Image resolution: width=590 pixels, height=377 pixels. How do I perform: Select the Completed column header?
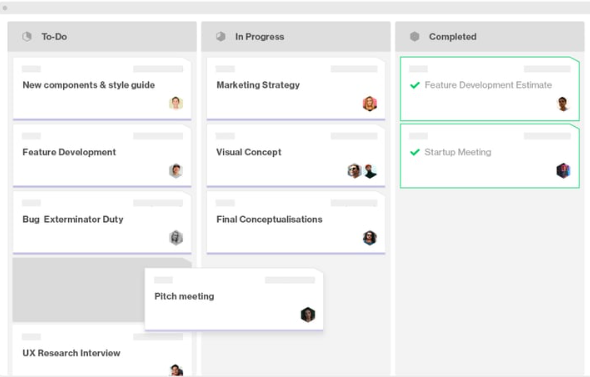click(x=490, y=36)
